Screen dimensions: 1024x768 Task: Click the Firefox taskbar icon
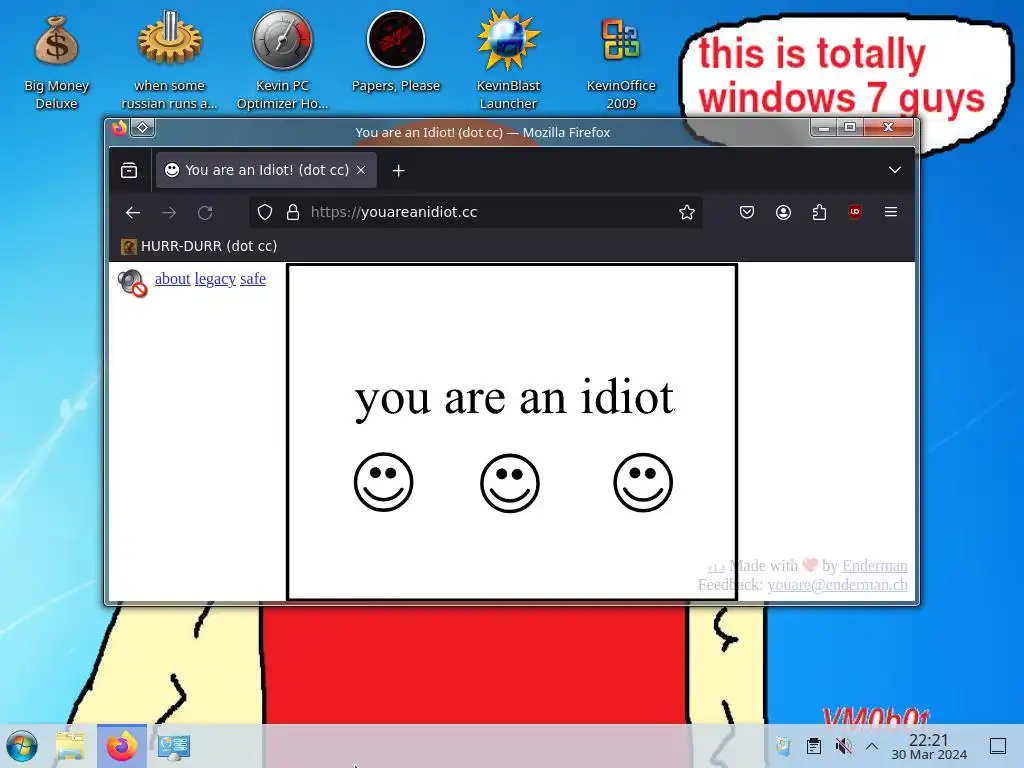click(122, 746)
